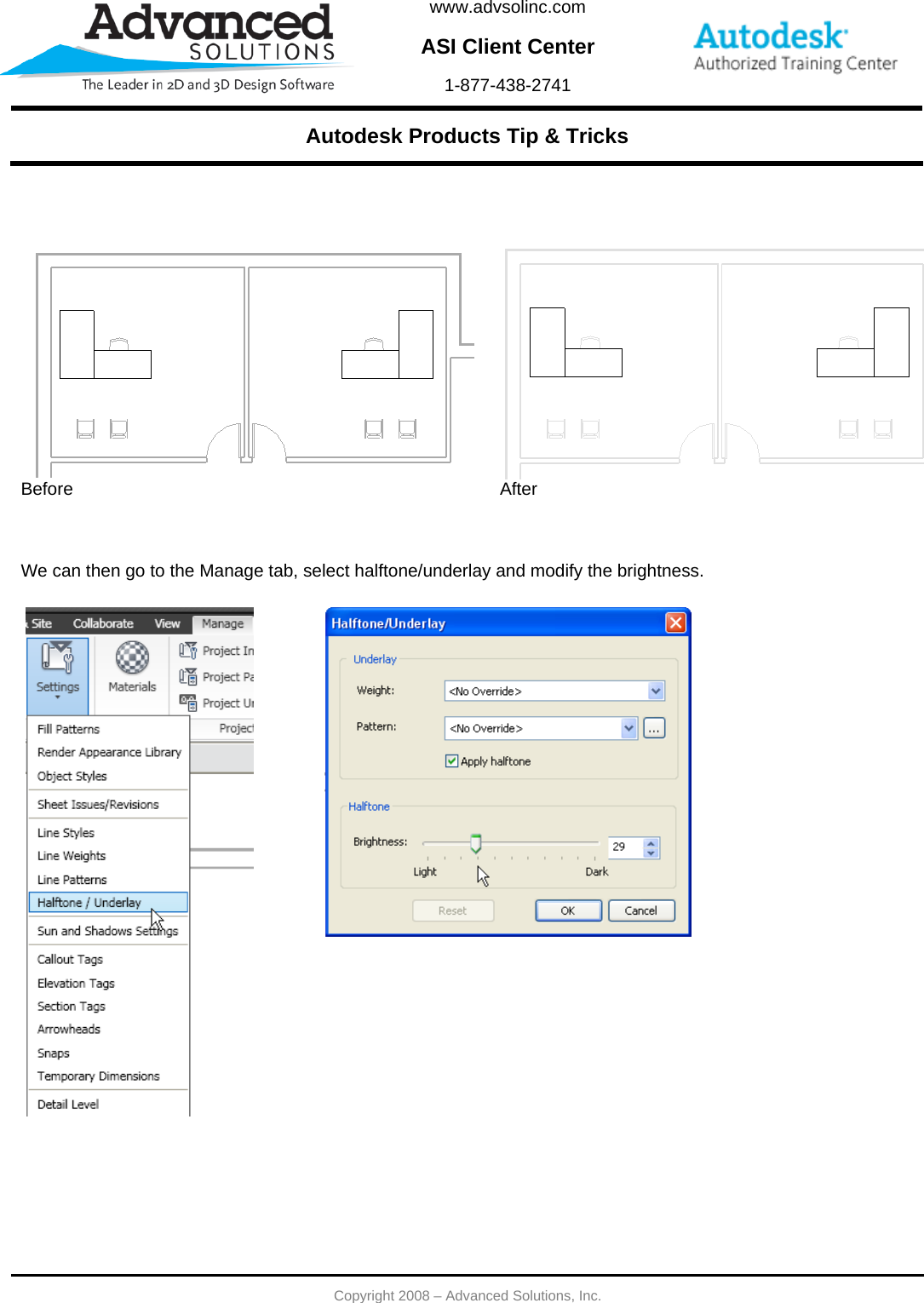Image resolution: width=924 pixels, height=1303 pixels.
Task: Select Section Tags menu entry
Action: pyautogui.click(x=108, y=1006)
